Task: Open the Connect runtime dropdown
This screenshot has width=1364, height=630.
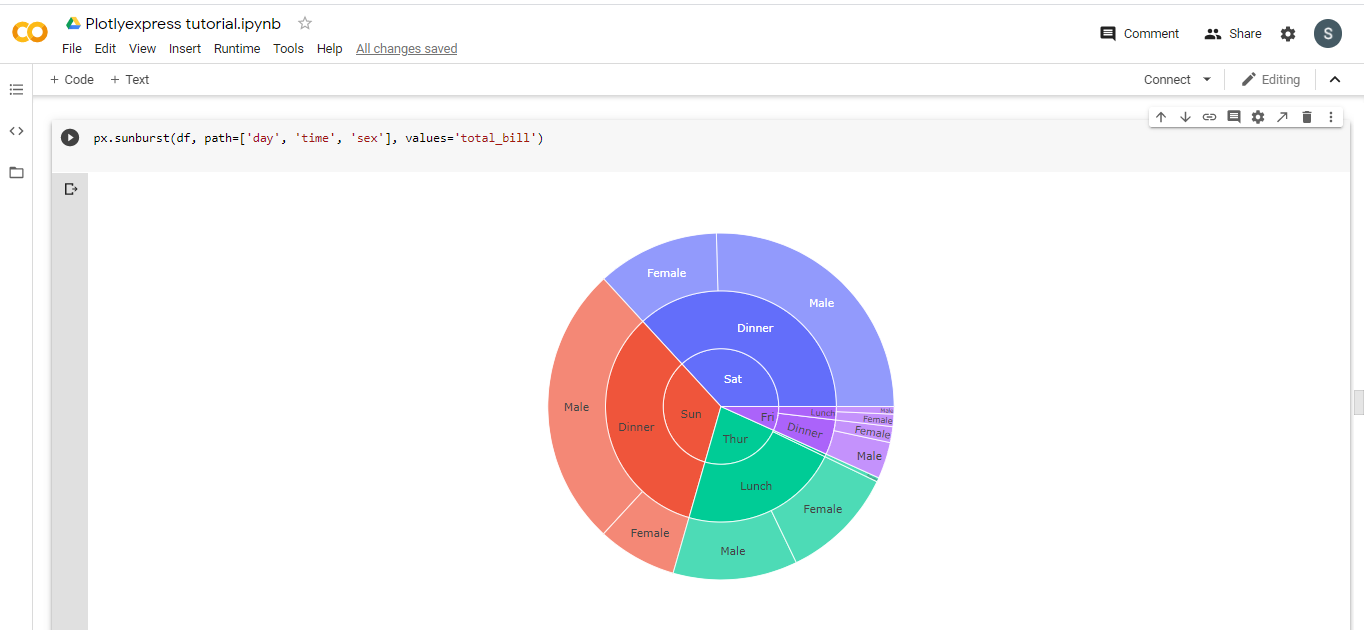Action: (1176, 79)
